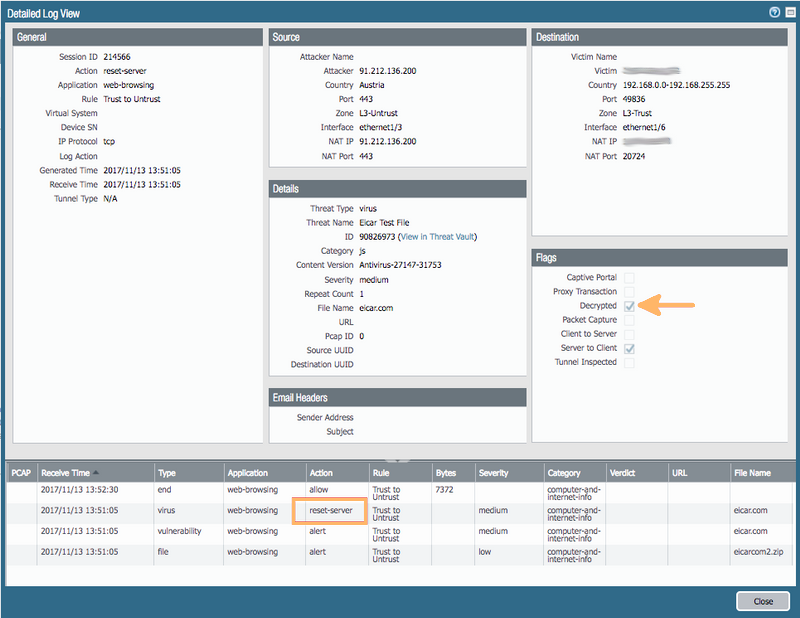This screenshot has width=800, height=618.
Task: Sort by the Severity column header
Action: point(493,473)
